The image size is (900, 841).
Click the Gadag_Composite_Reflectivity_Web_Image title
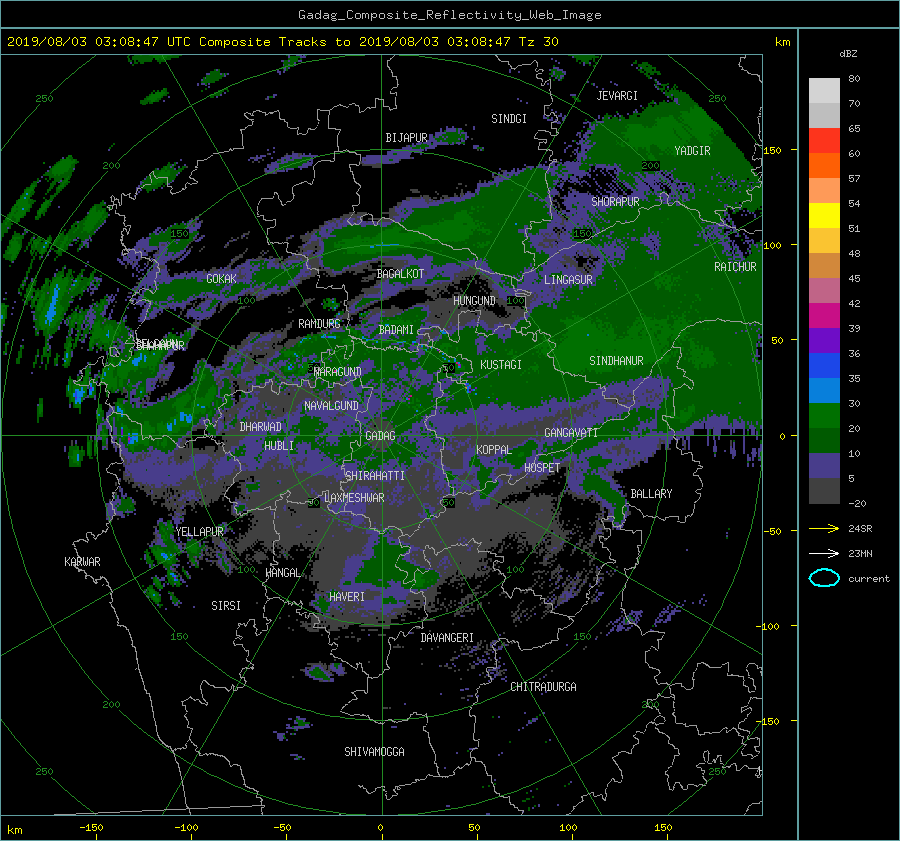[449, 15]
